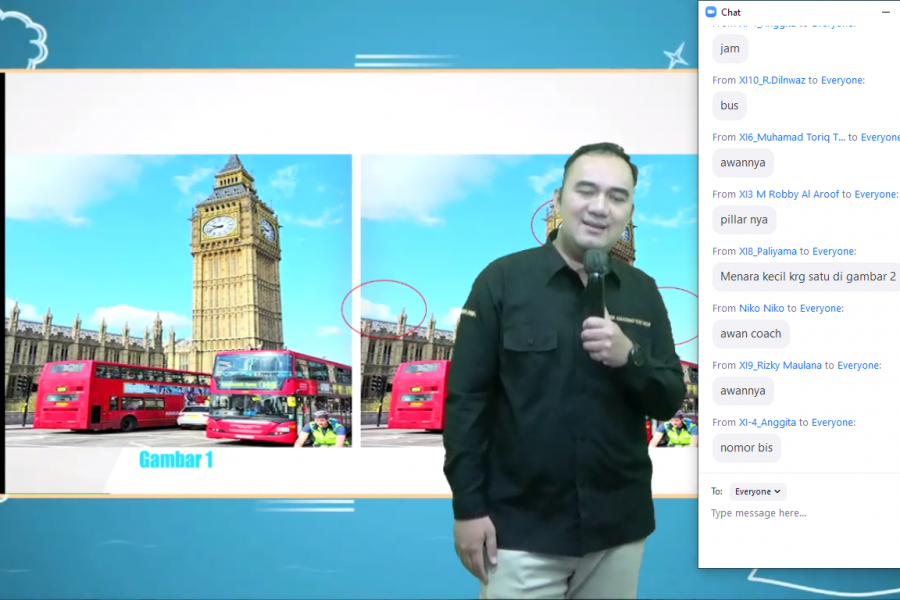Open the 'Everyone' recipient dropdown
The height and width of the screenshot is (600, 900).
click(x=758, y=492)
